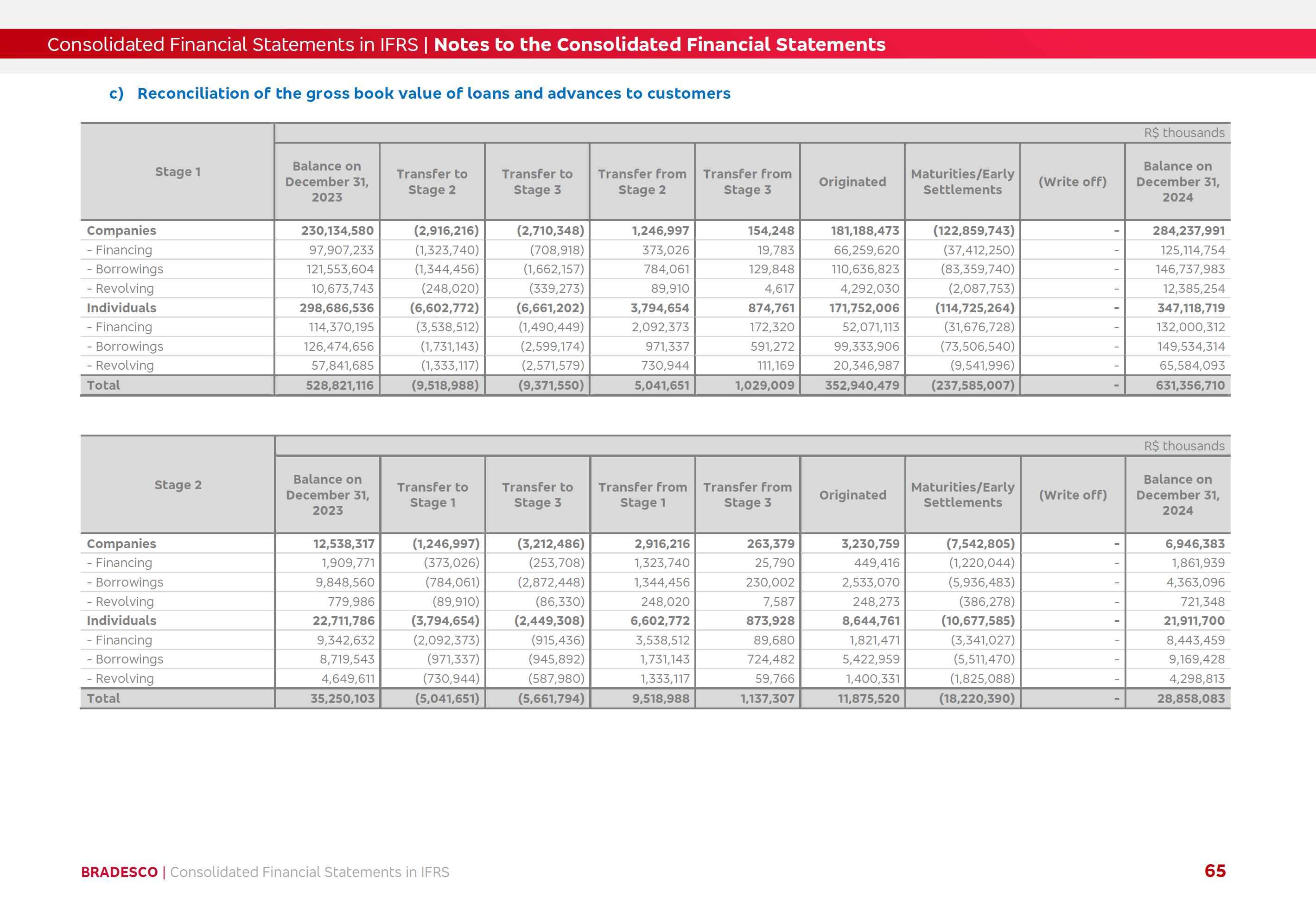
Task: Click the BRADESCO footer text
Action: coord(119,872)
